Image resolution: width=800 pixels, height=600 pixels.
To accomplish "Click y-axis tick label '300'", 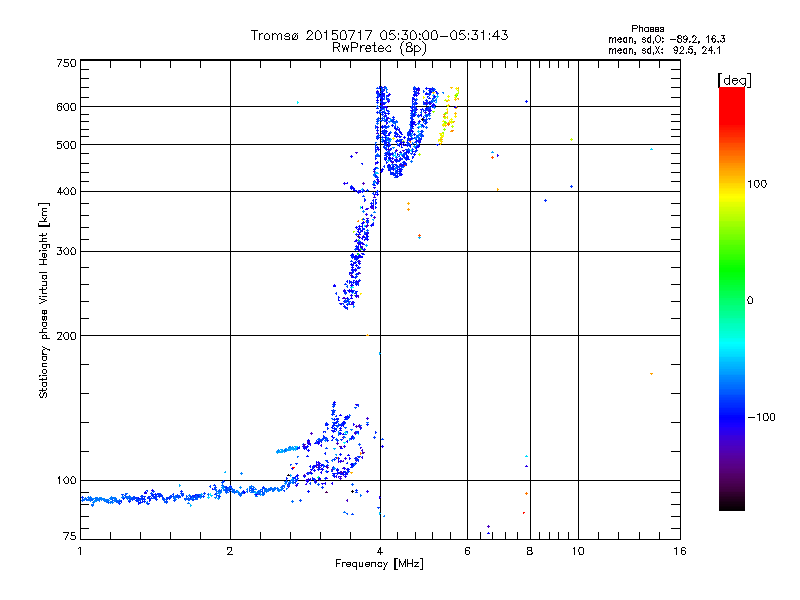I will [x=66, y=252].
